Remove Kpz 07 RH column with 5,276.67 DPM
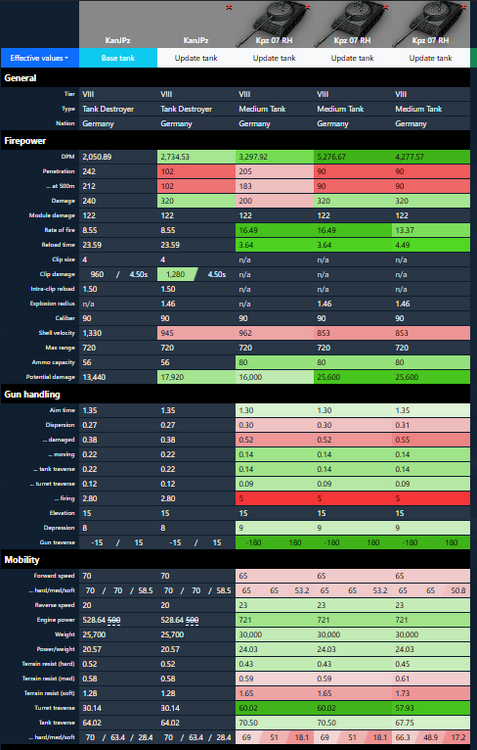The width and height of the screenshot is (477, 750). pos(386,7)
